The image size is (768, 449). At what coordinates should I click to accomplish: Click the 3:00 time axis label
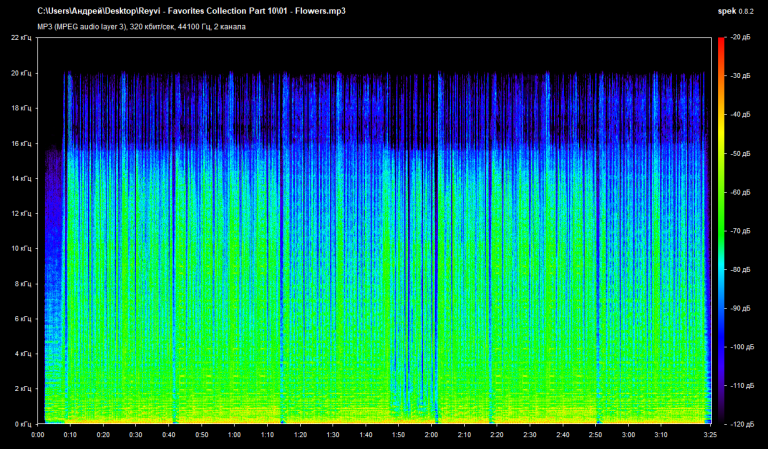(x=628, y=435)
